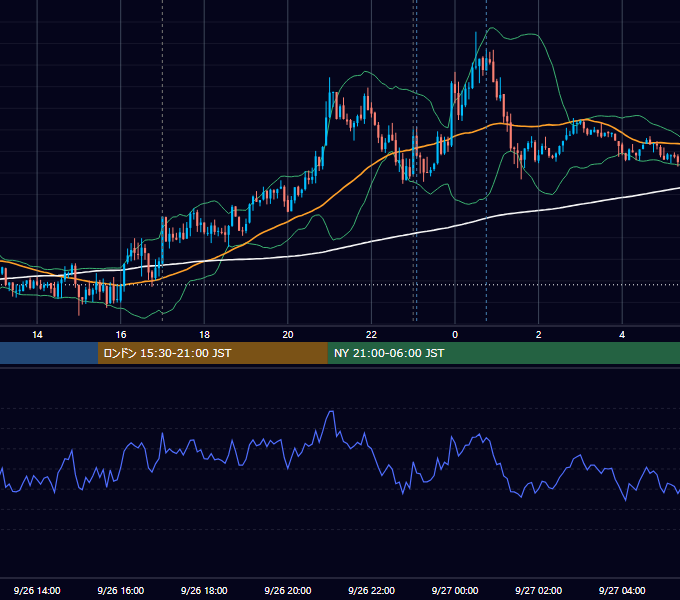The height and width of the screenshot is (600, 680).
Task: Click the 9/27 02:00 date label
Action: point(538,590)
